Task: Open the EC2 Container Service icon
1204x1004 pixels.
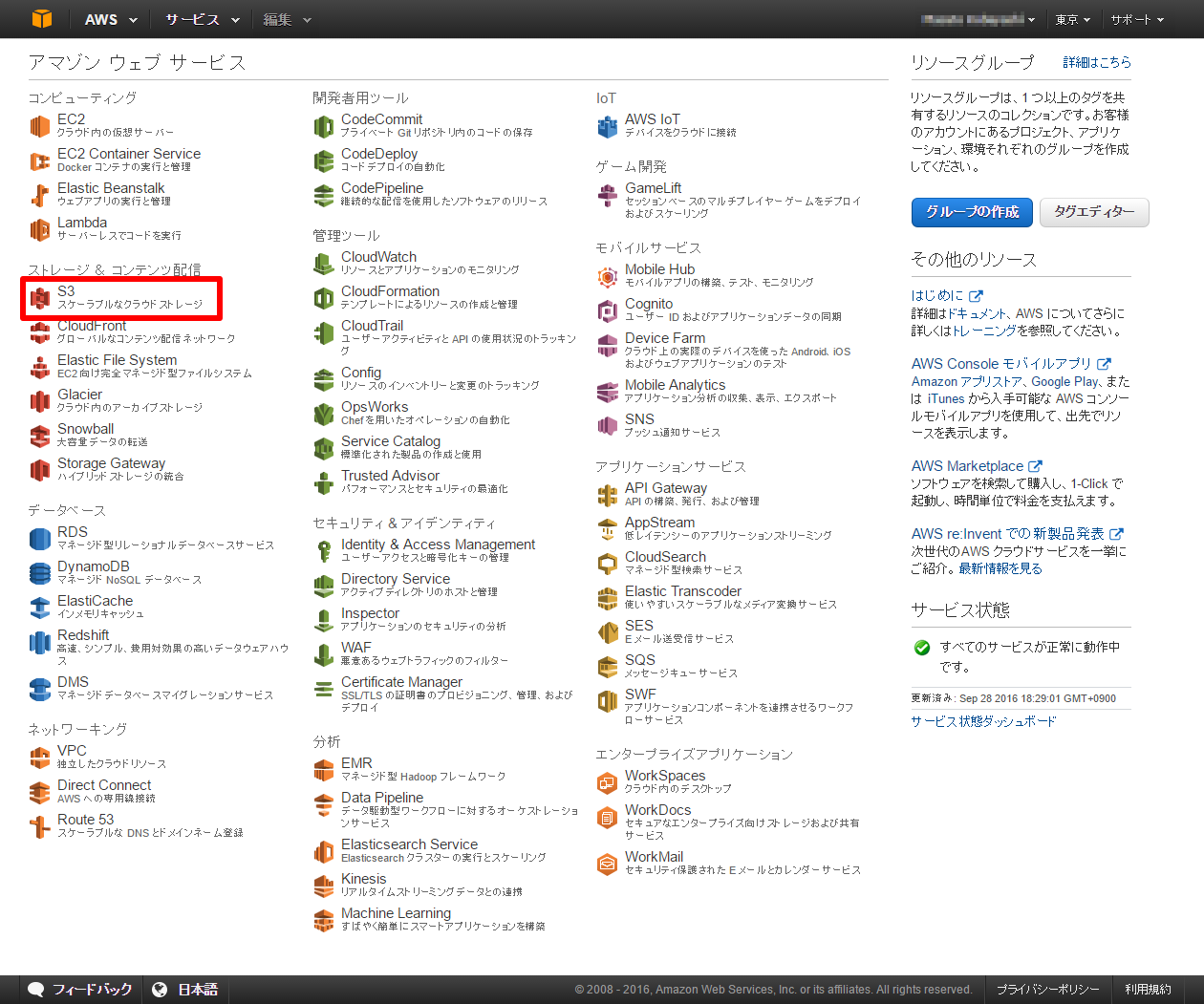Action: [39, 160]
